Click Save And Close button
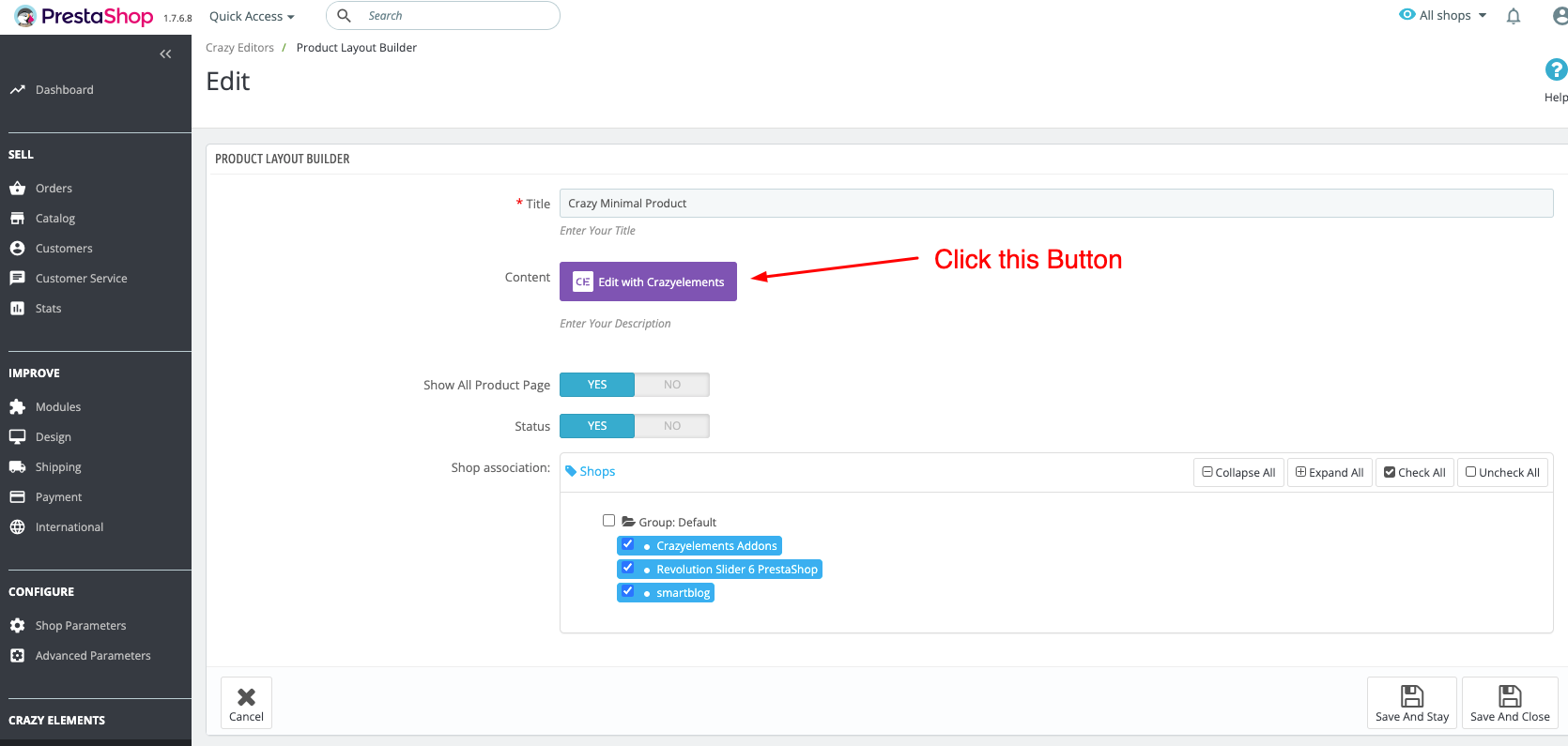Image resolution: width=1568 pixels, height=746 pixels. (x=1510, y=703)
